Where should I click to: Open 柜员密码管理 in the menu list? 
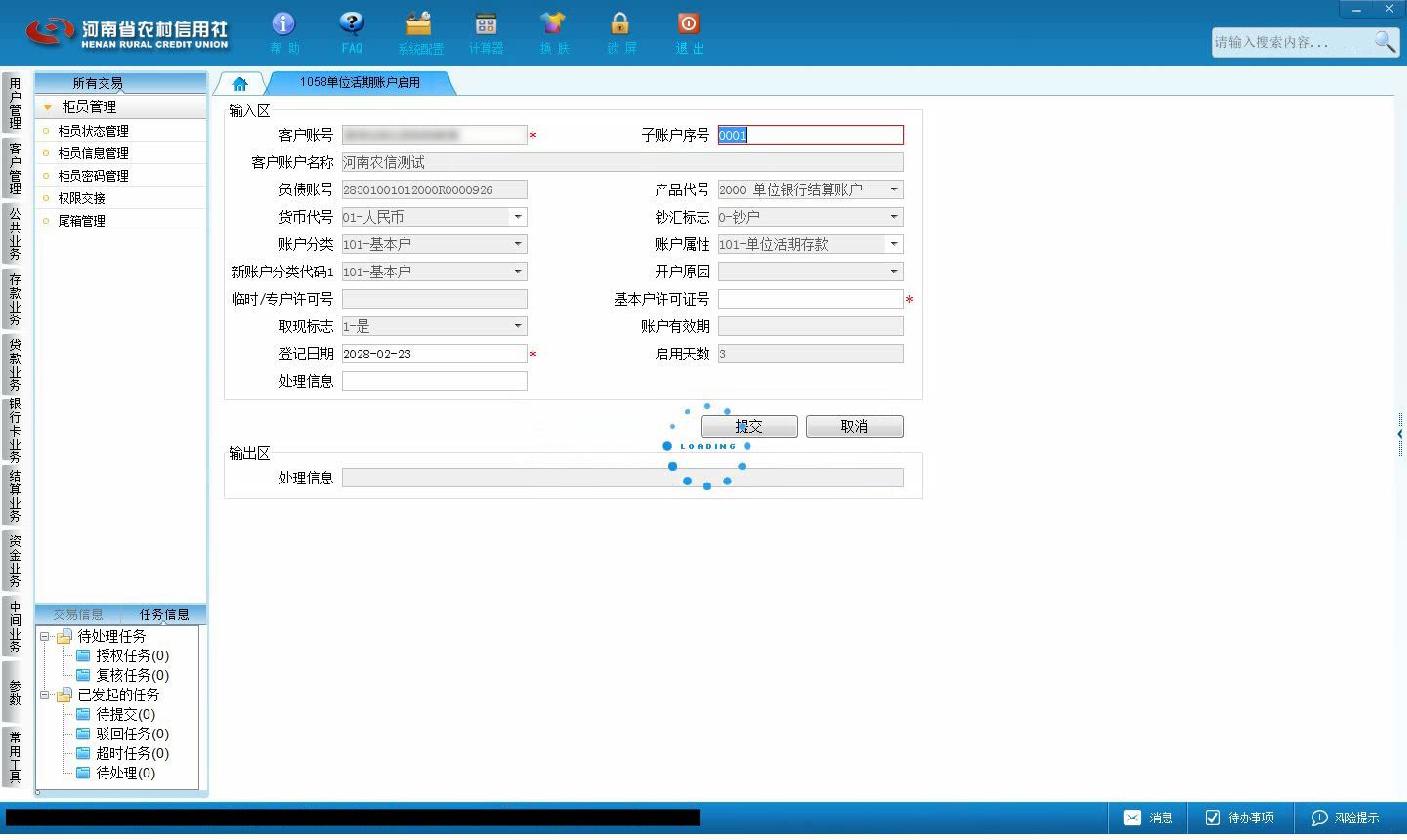[x=93, y=176]
